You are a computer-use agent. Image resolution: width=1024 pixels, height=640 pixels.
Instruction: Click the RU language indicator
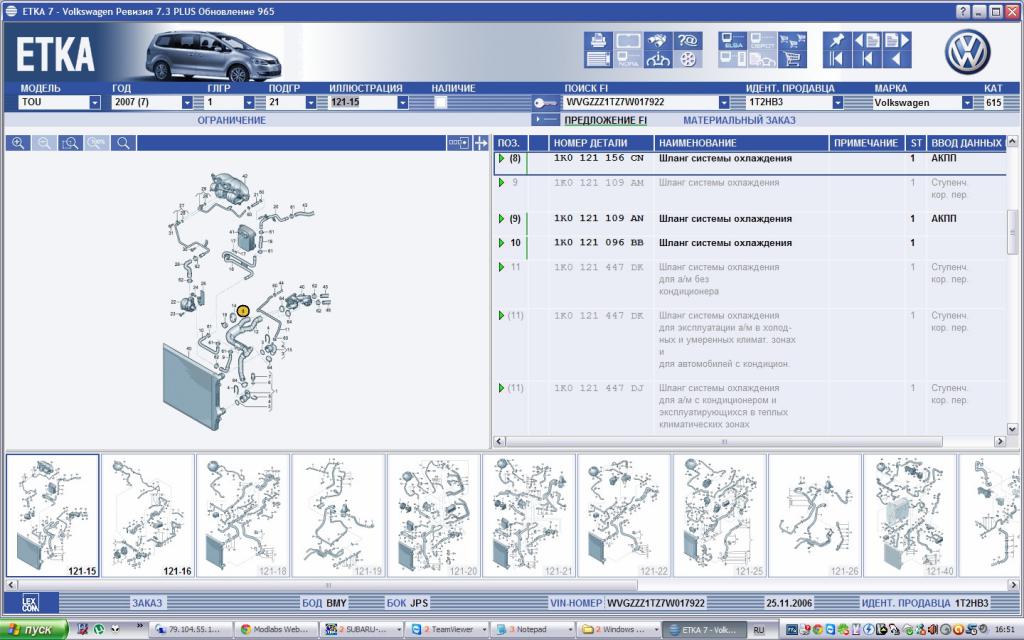click(758, 630)
